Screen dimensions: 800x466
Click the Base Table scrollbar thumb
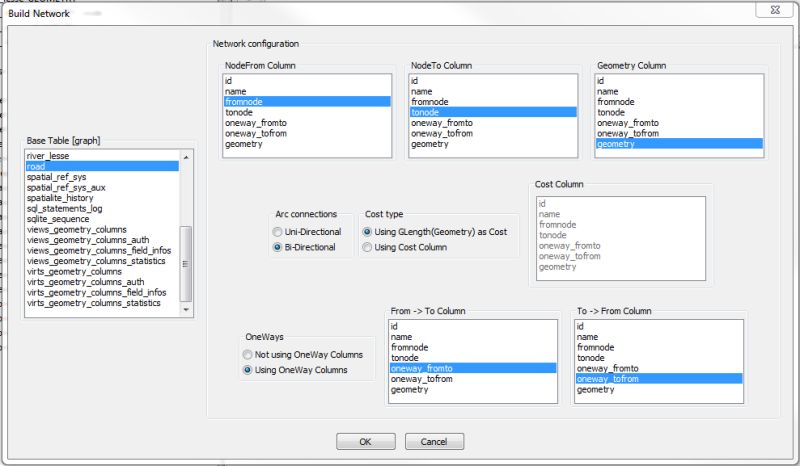pos(186,263)
